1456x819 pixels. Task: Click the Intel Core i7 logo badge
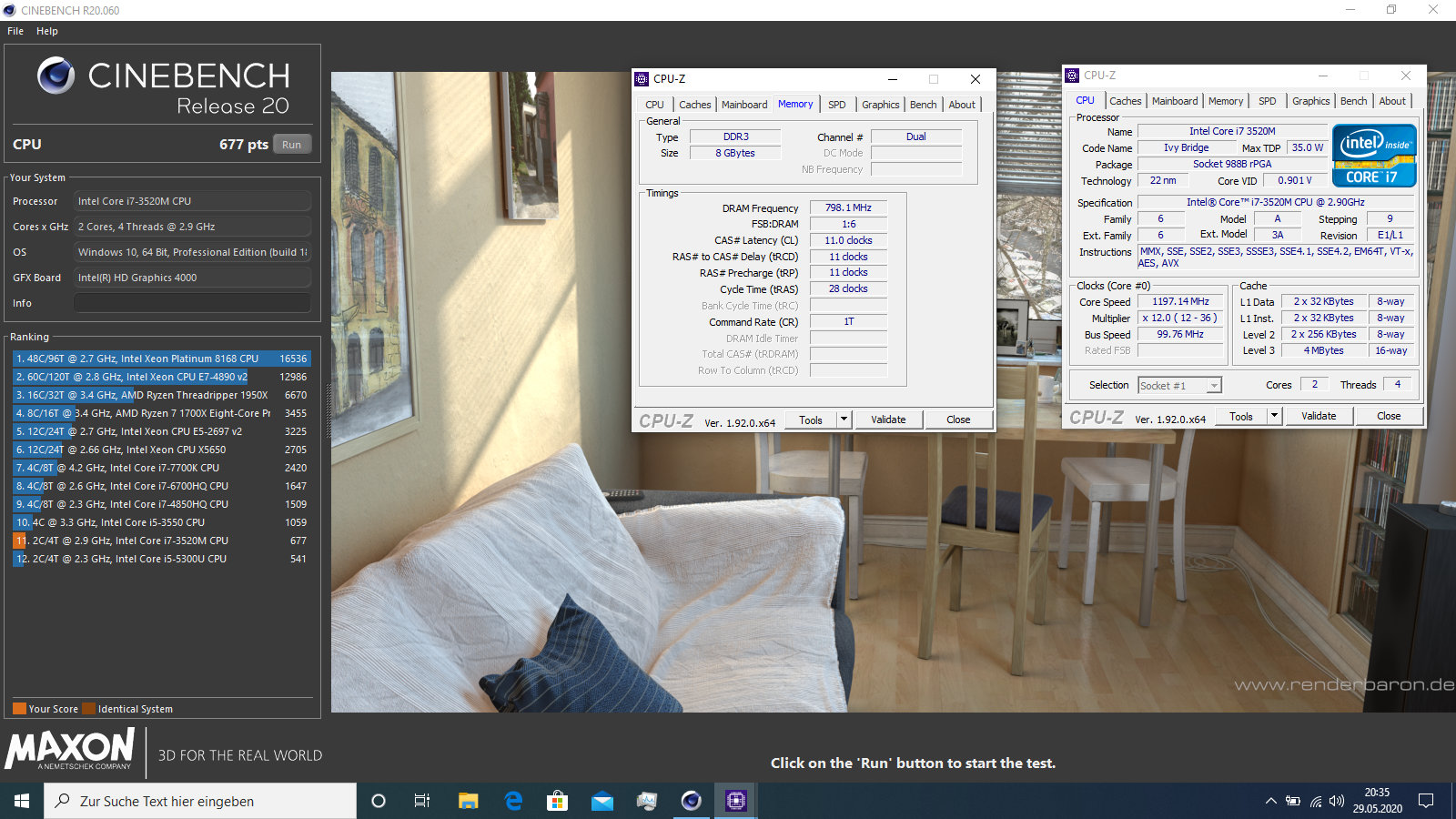(x=1374, y=156)
